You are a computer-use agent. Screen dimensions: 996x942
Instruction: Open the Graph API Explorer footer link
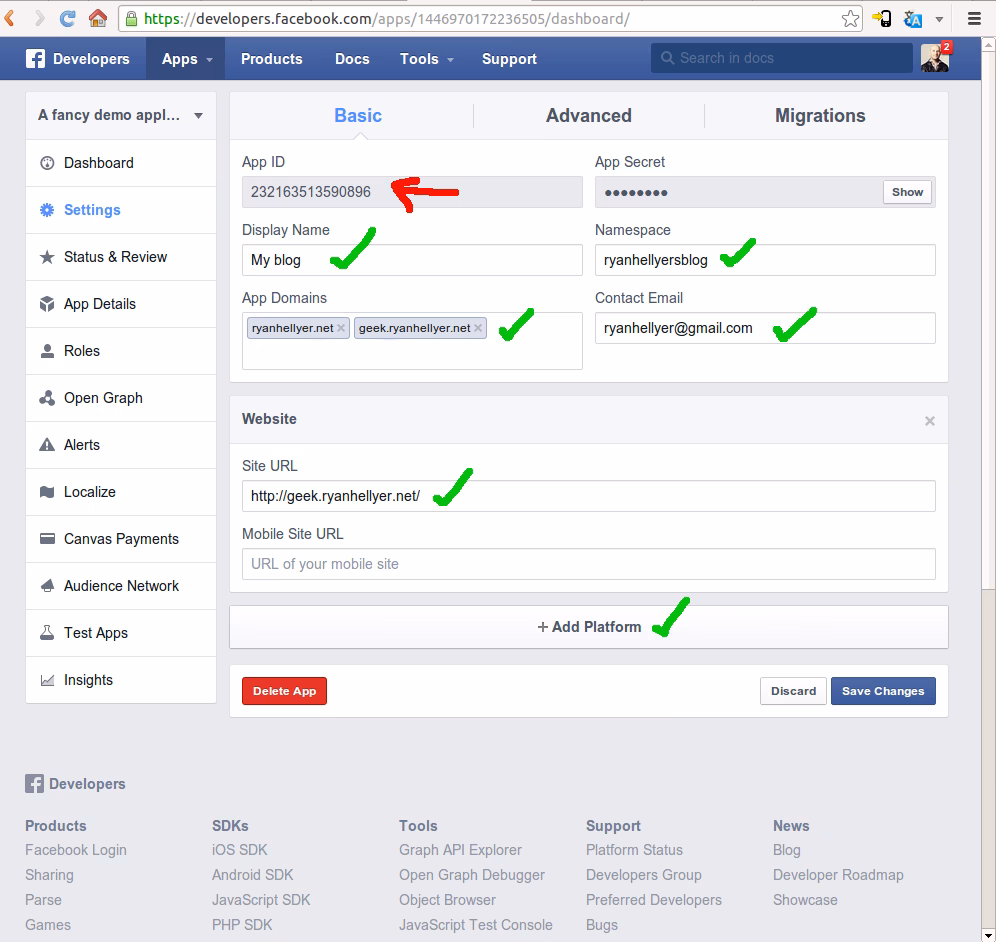coord(460,850)
